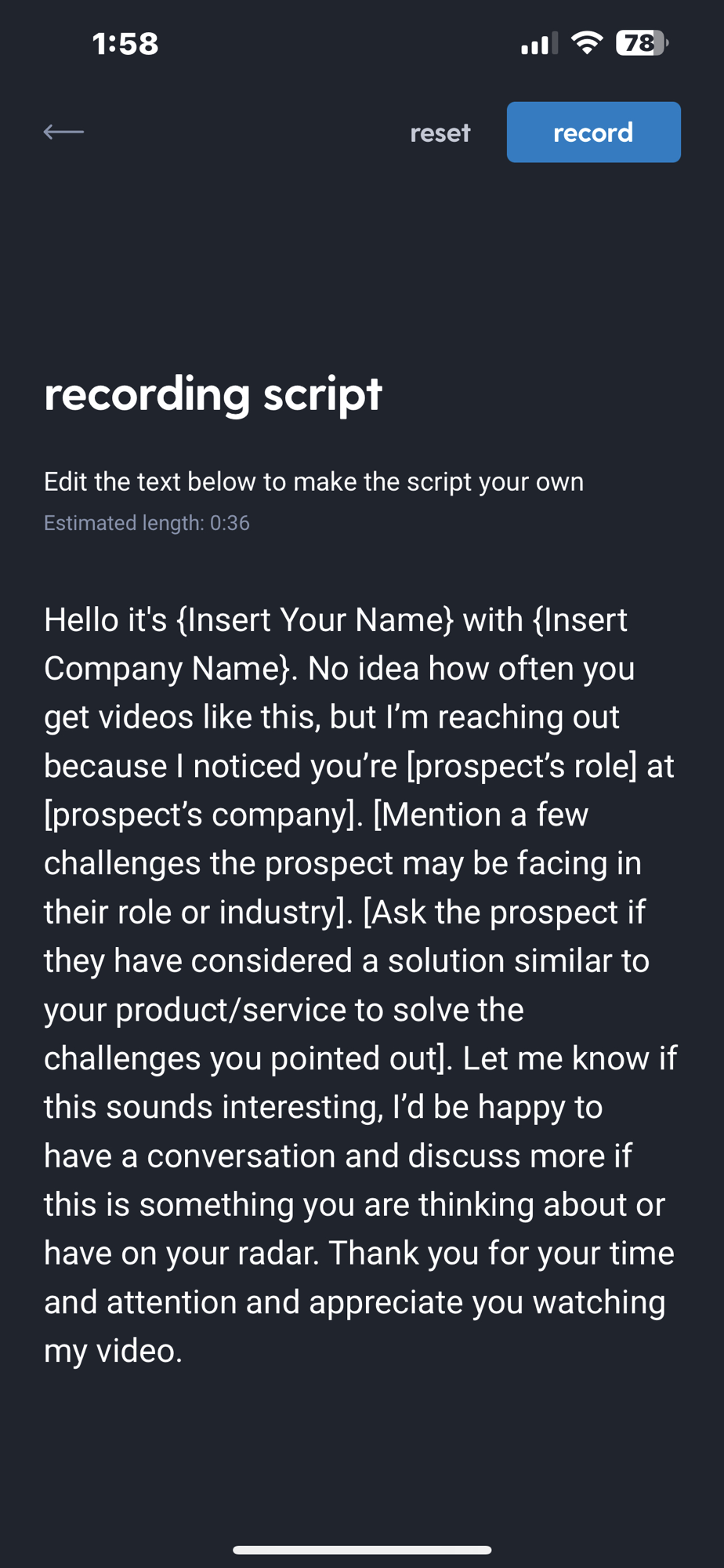Reset the recording script
724x1568 pixels.
[440, 132]
